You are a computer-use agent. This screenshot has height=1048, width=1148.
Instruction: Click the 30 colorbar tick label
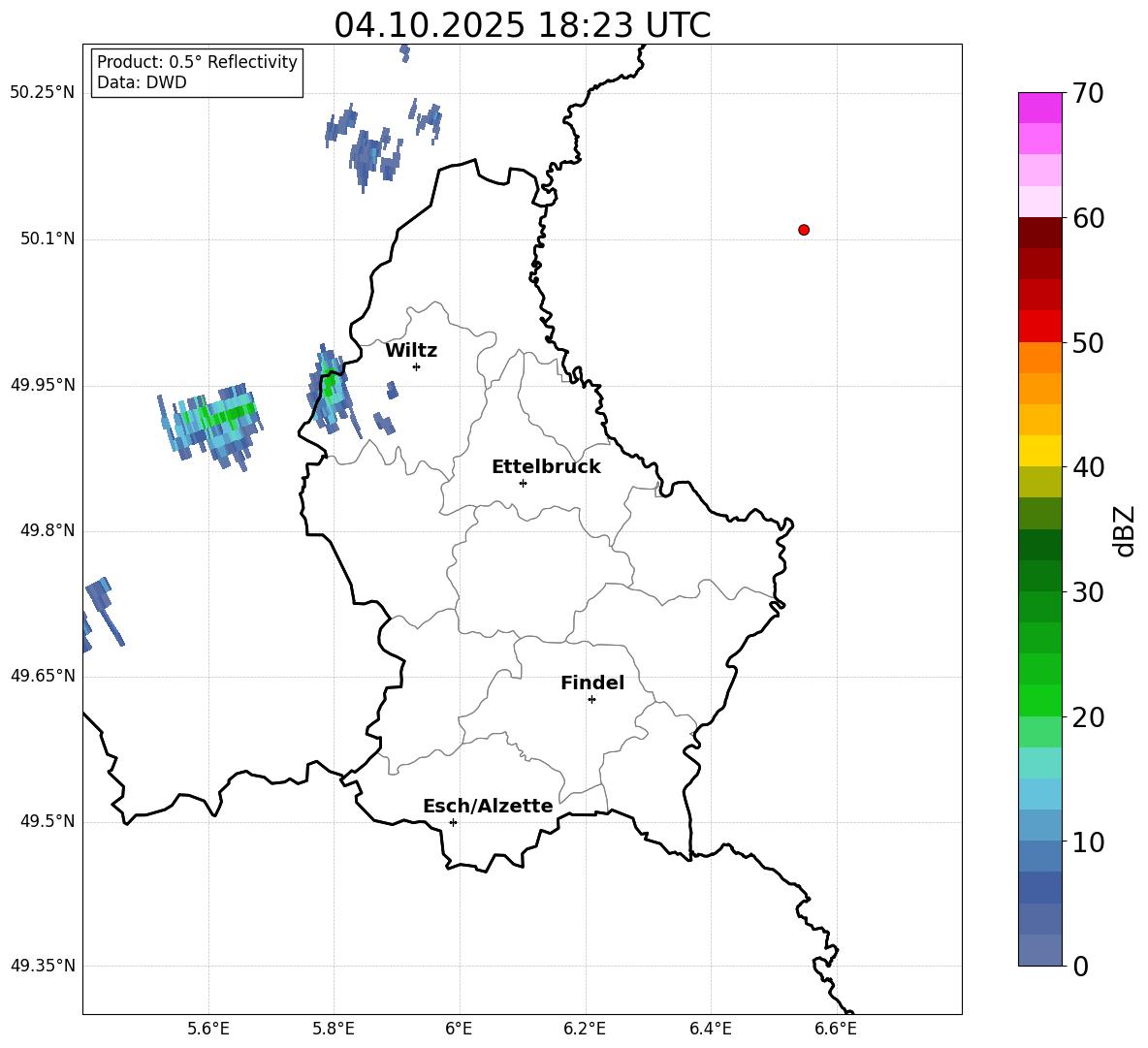coord(1088,591)
